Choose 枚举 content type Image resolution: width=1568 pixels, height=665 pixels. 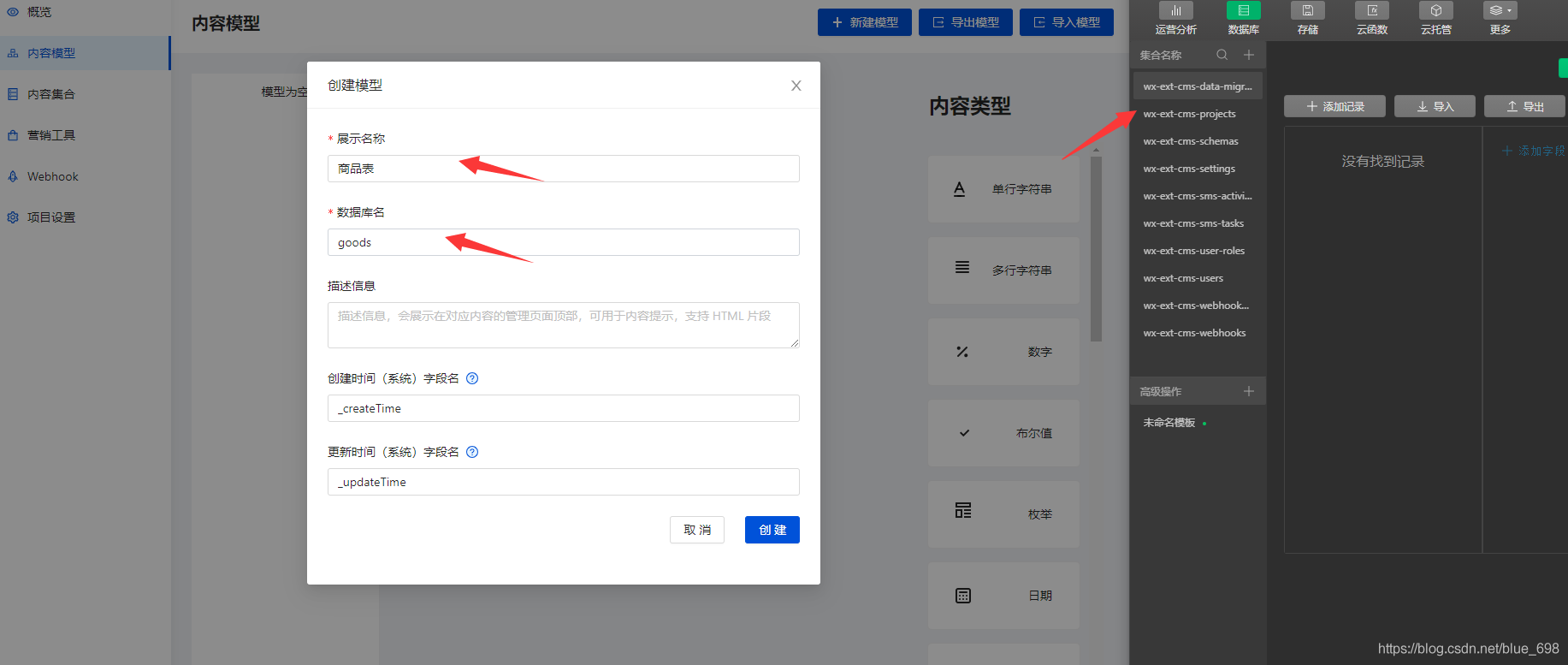pos(1003,514)
